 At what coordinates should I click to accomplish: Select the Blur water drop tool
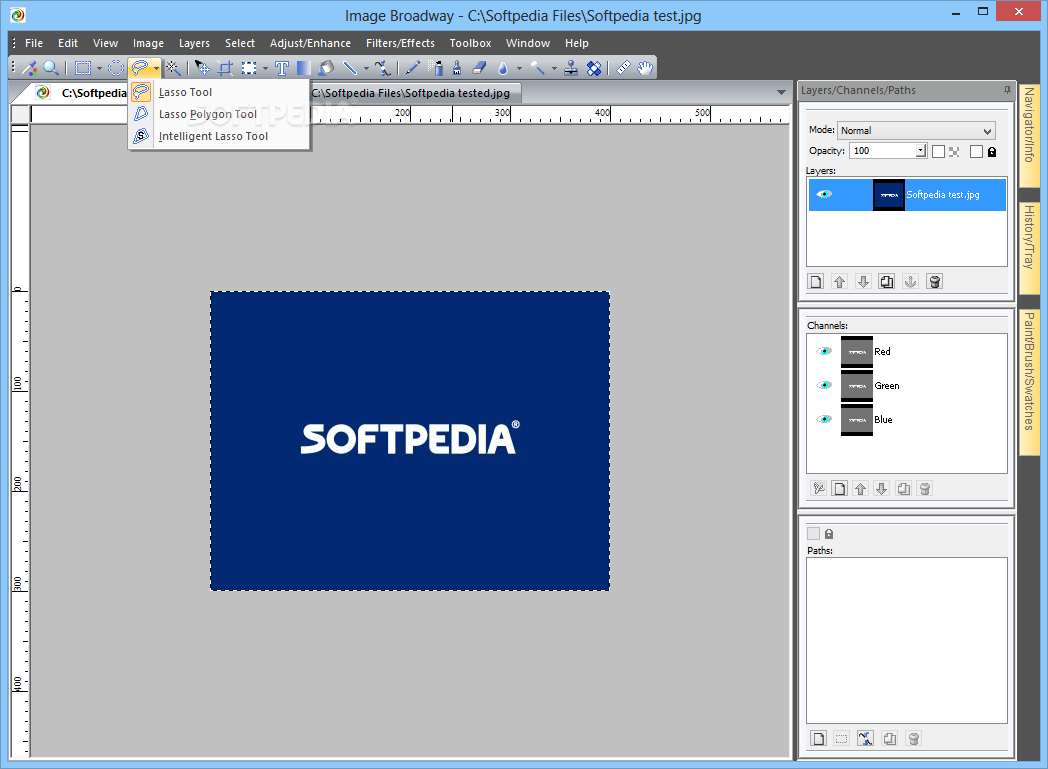pos(503,67)
